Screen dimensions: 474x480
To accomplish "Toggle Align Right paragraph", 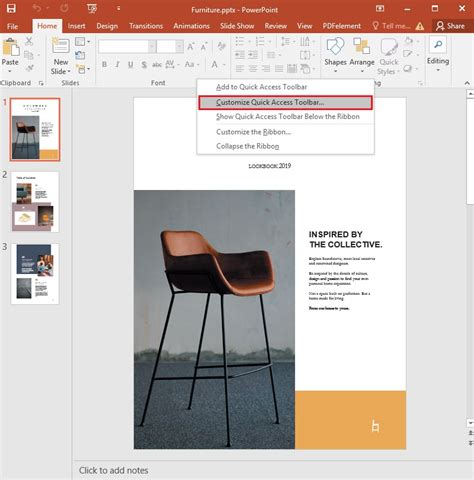I will (266, 69).
